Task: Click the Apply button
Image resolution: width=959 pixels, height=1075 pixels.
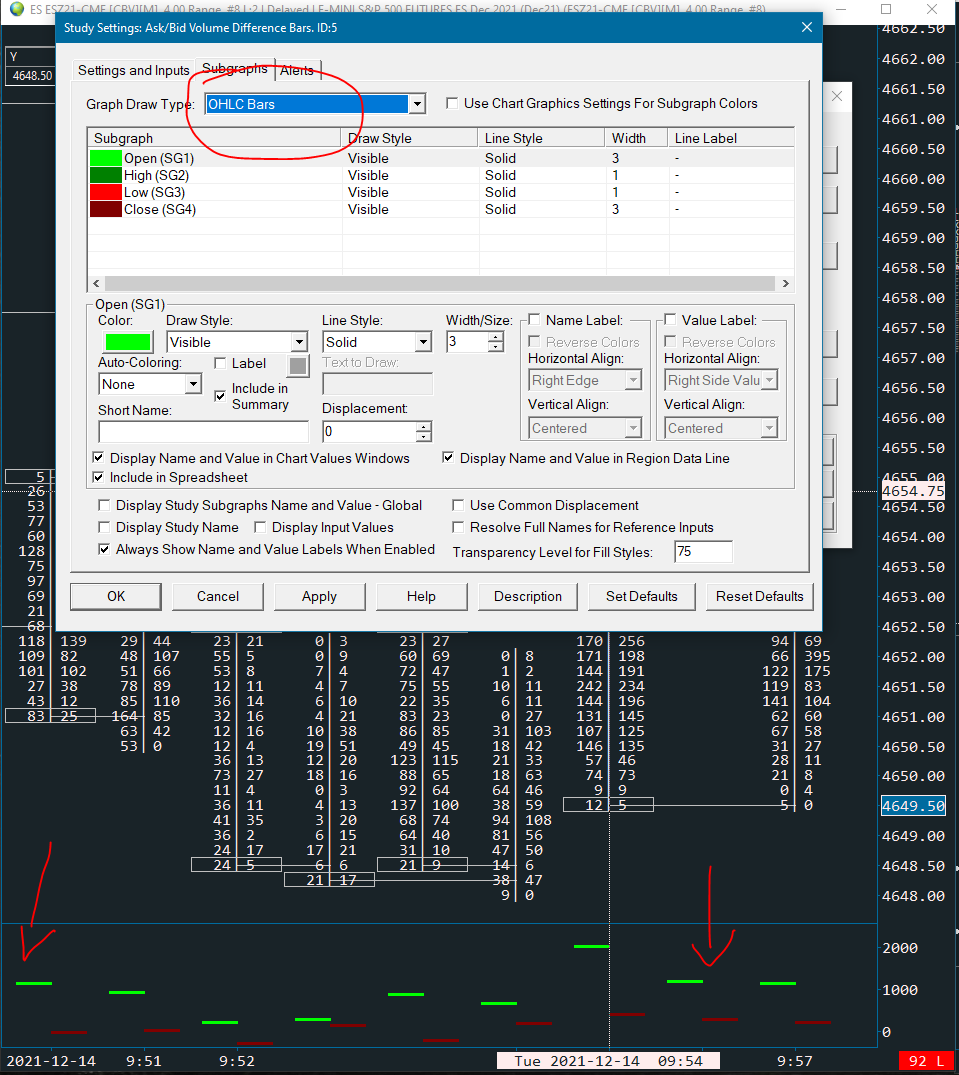Action: pos(319,596)
